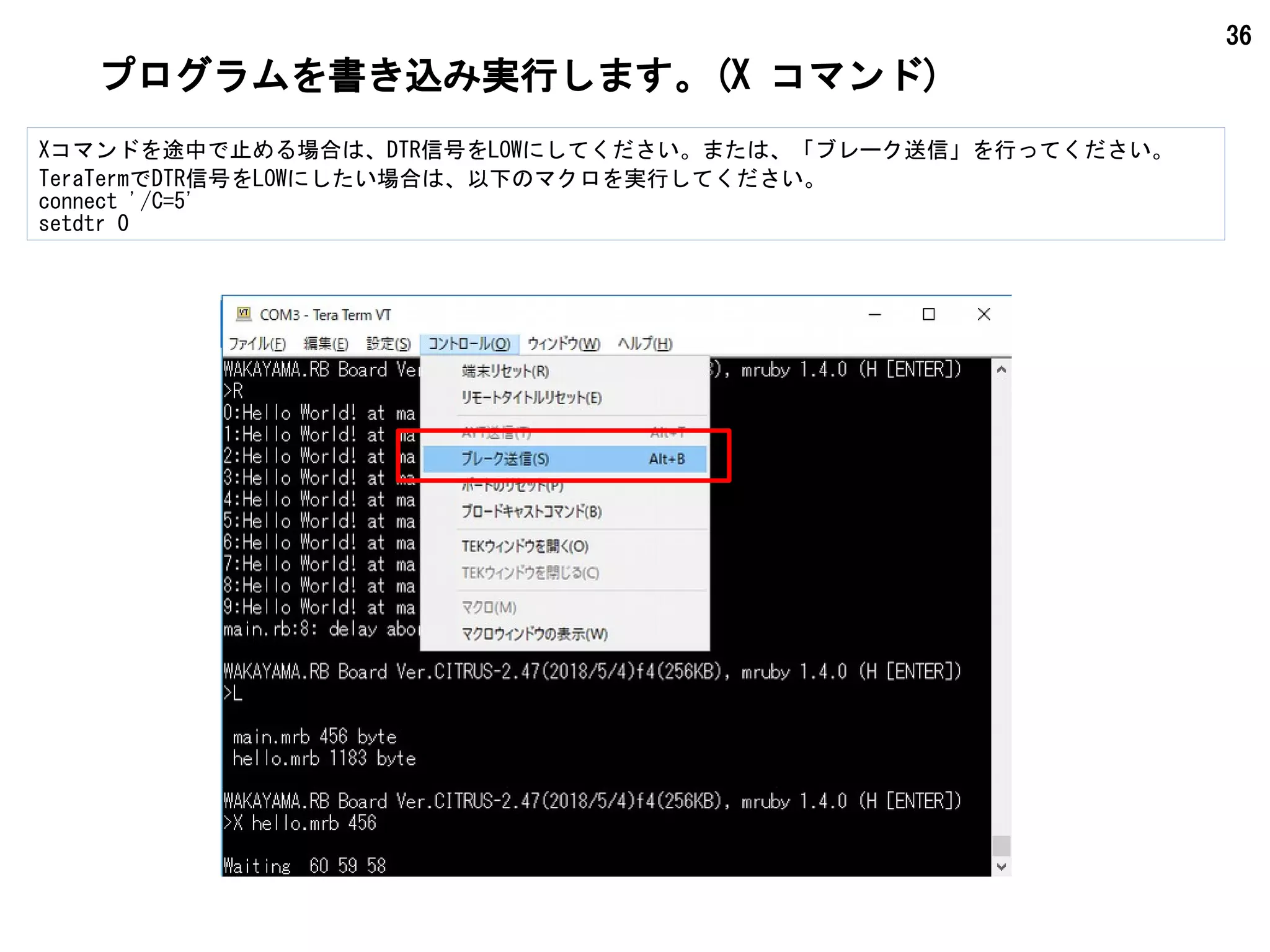The height and width of the screenshot is (952, 1270).
Task: Choose マクロウィンドウの表示(W) entry
Action: [565, 634]
